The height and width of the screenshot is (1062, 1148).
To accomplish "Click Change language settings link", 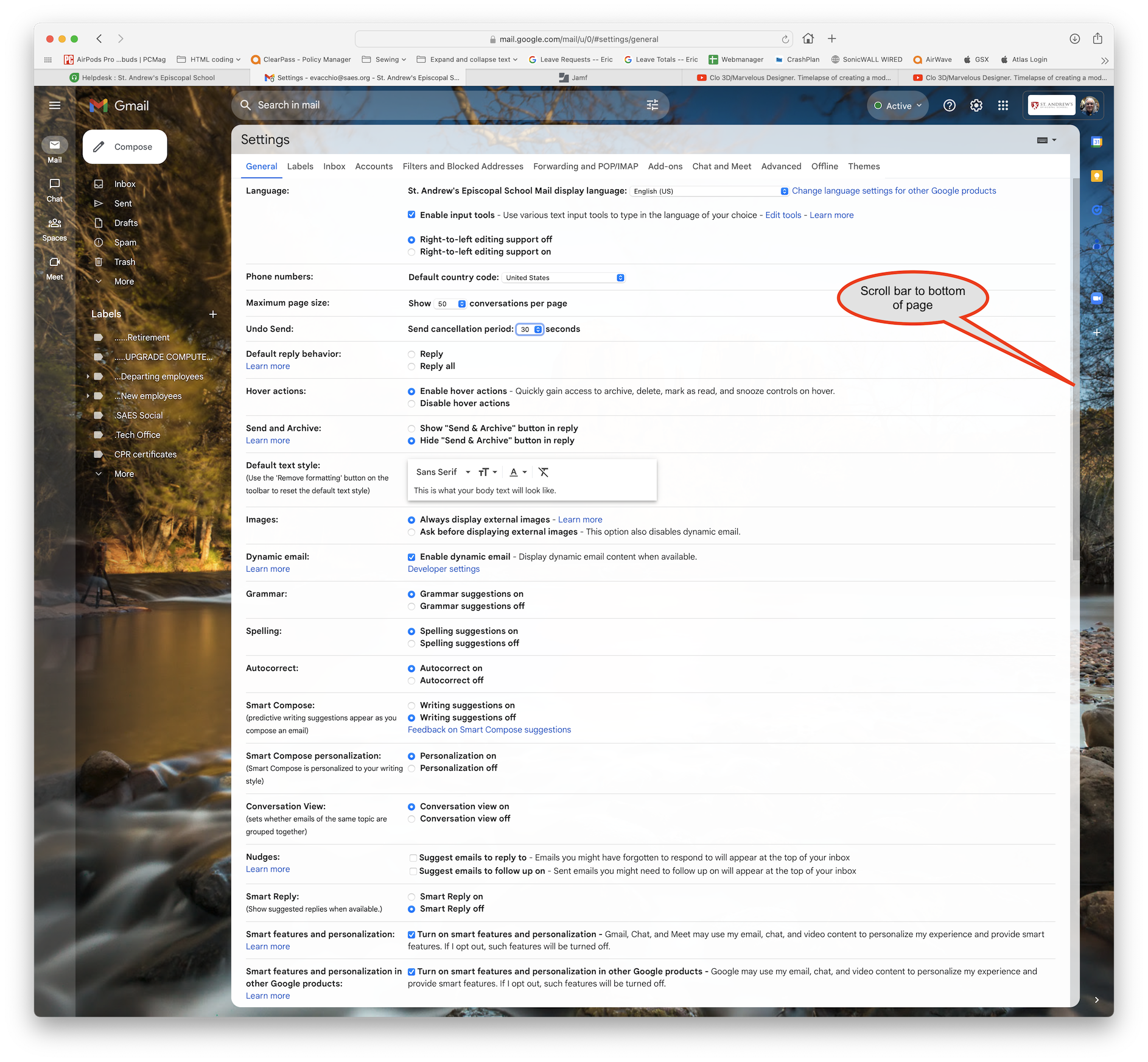I will coord(894,191).
